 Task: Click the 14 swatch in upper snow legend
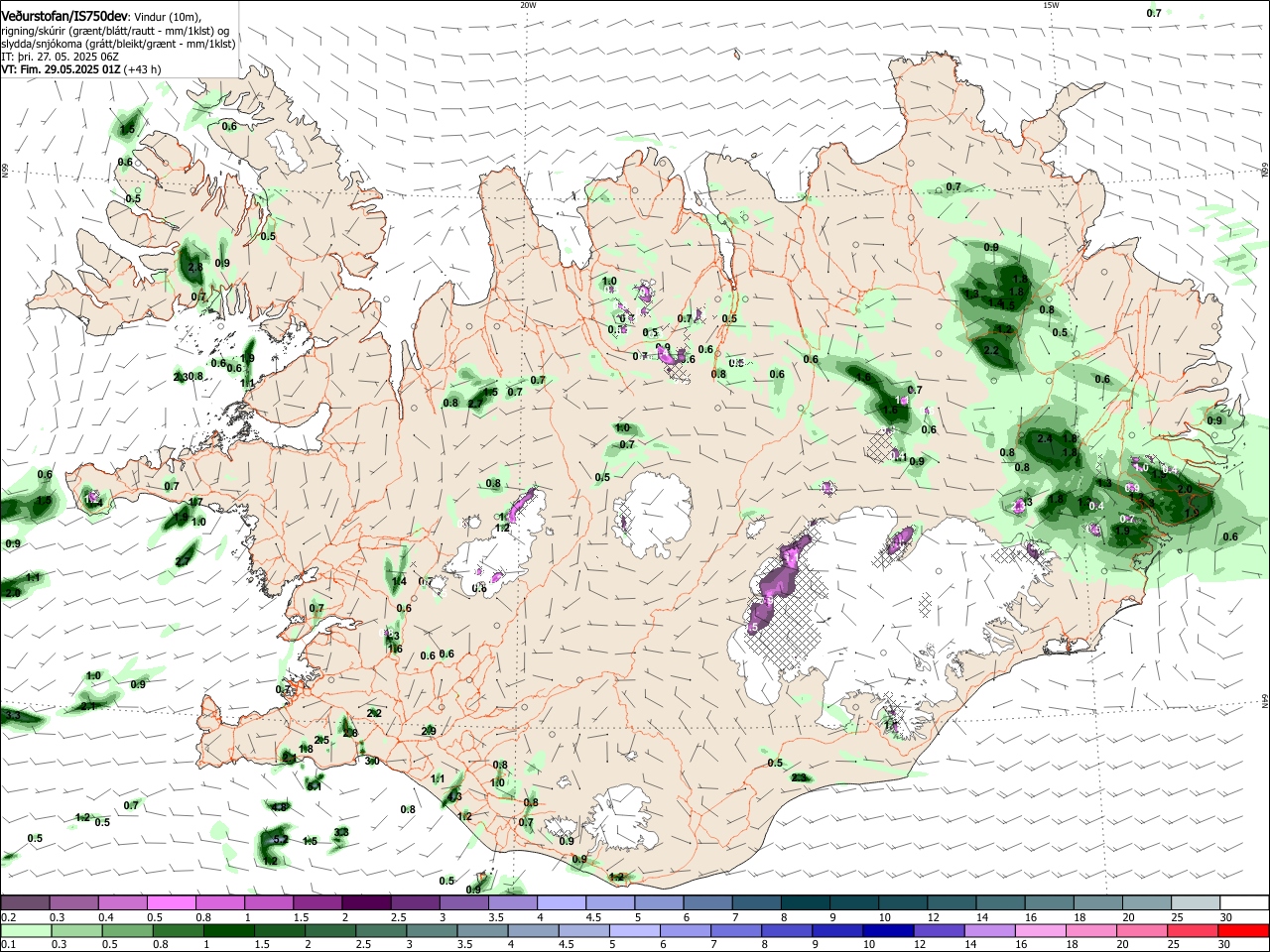tap(998, 902)
